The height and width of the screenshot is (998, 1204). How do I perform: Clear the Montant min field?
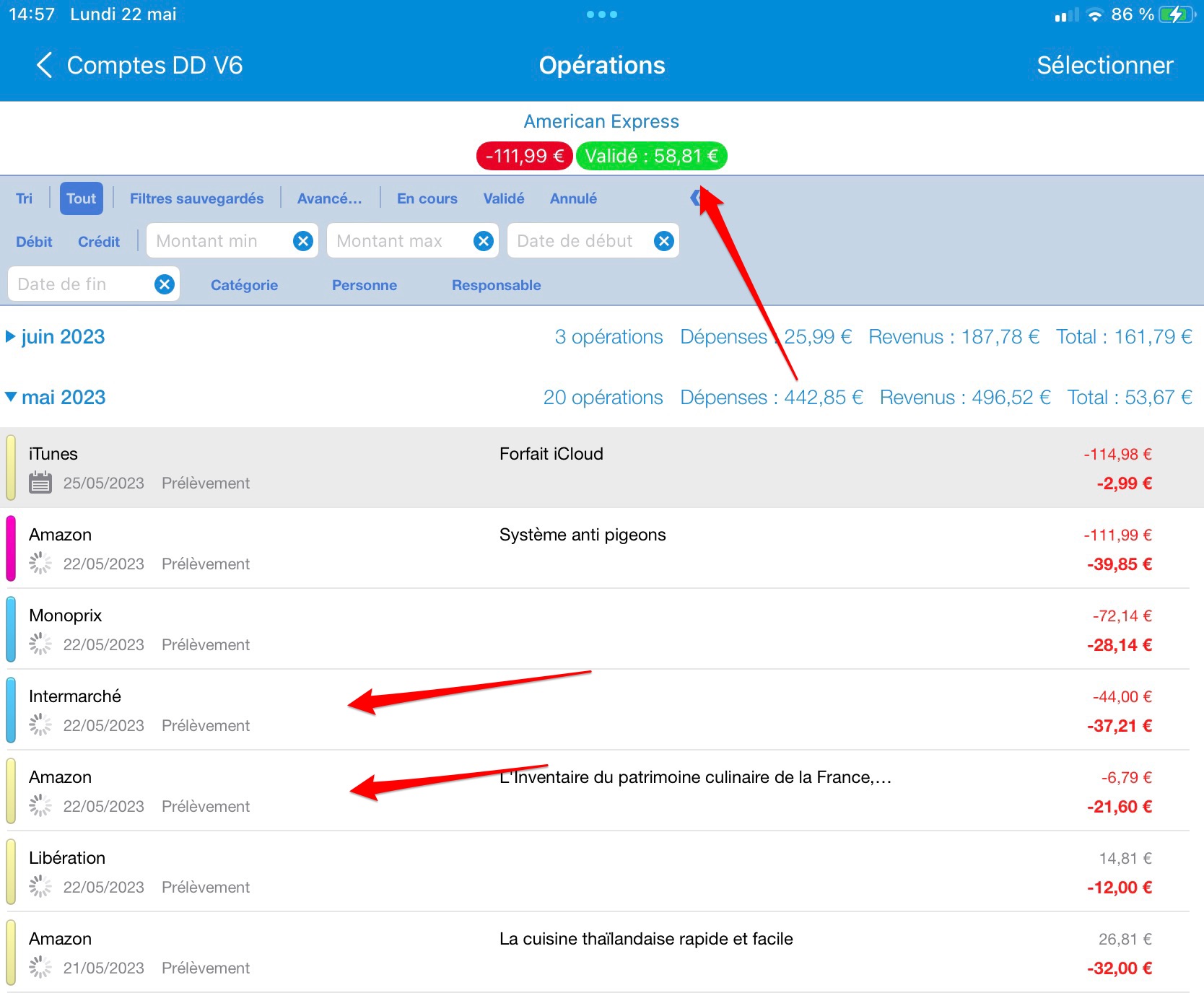(303, 241)
